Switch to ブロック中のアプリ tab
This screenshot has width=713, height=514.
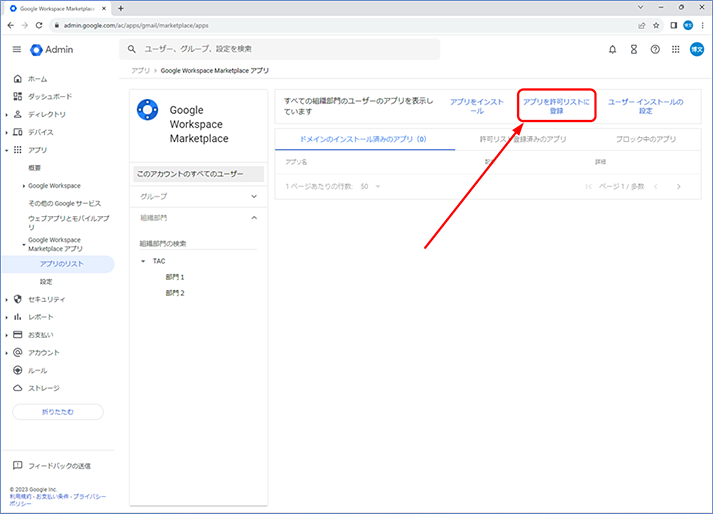click(x=646, y=139)
